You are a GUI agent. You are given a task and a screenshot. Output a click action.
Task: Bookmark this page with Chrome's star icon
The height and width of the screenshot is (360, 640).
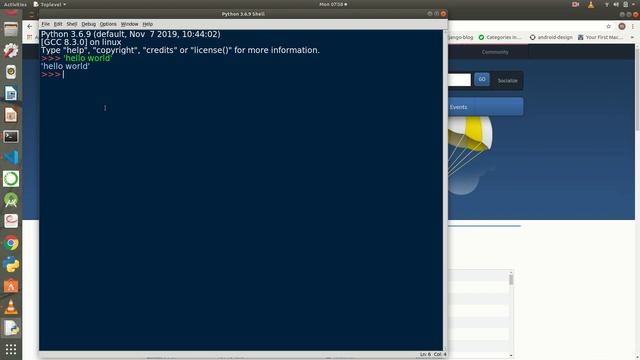609,26
